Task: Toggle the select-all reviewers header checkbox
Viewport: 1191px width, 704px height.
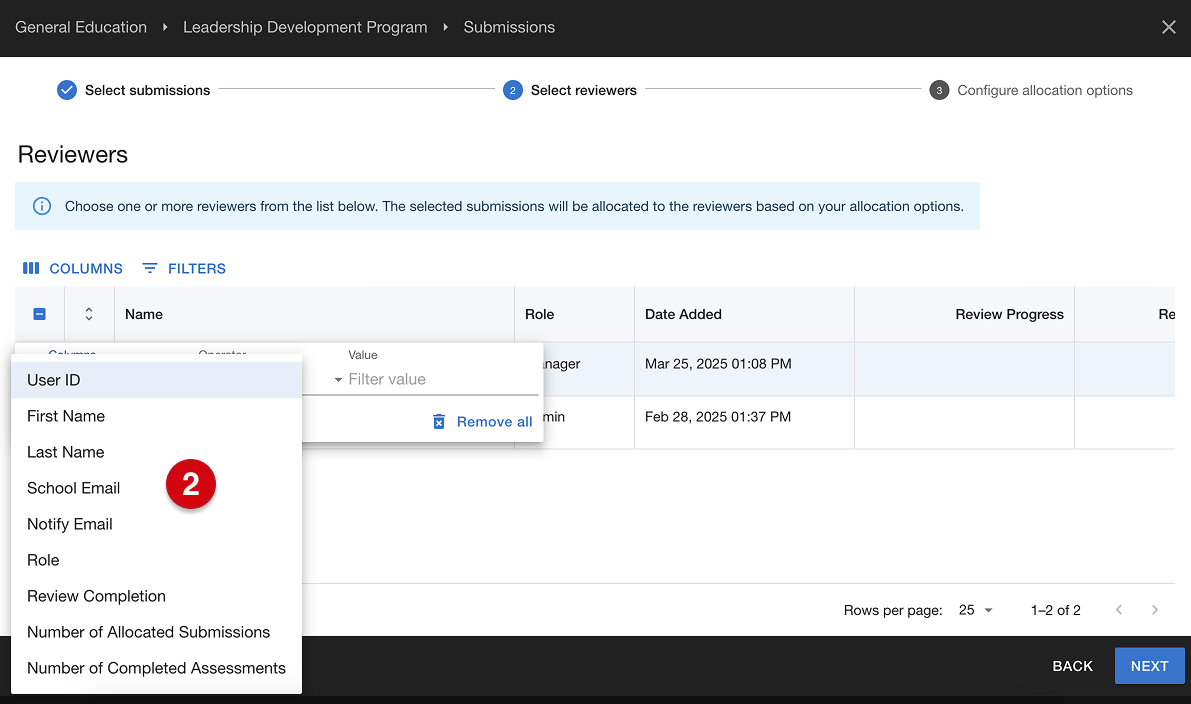Action: [x=39, y=314]
